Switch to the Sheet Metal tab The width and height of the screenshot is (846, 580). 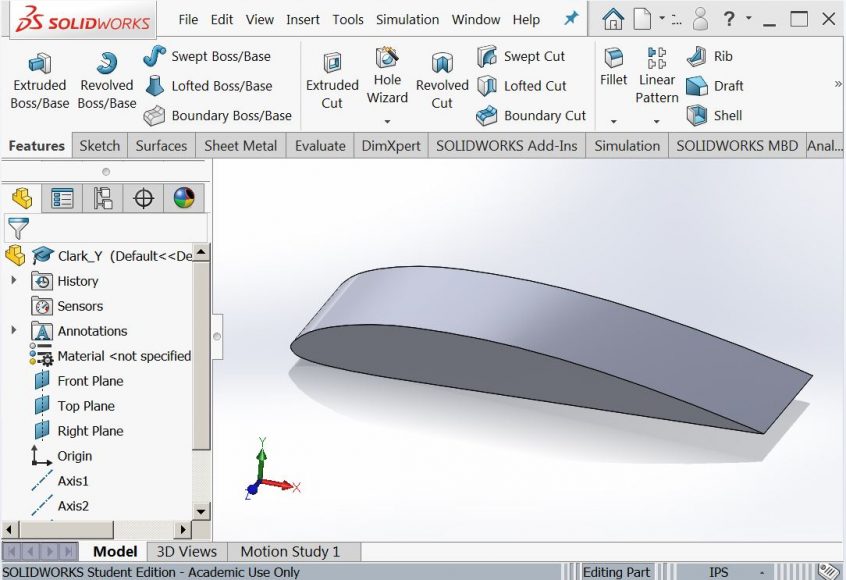click(x=240, y=146)
